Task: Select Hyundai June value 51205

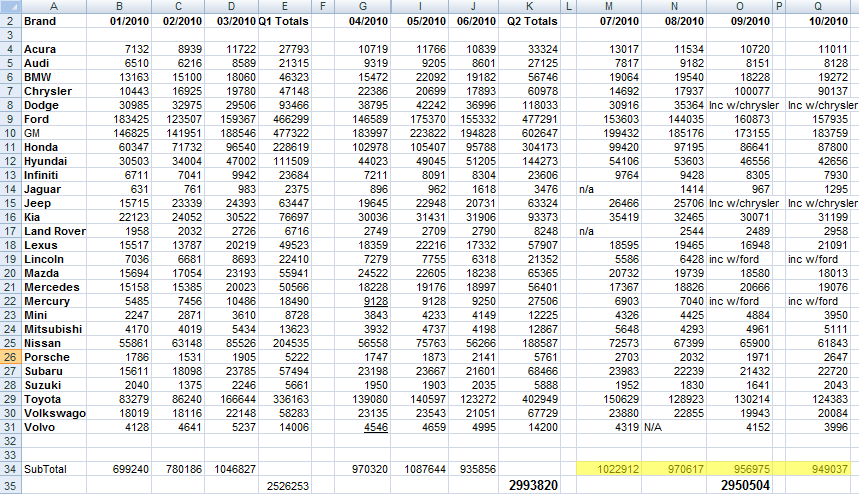Action: [x=473, y=161]
